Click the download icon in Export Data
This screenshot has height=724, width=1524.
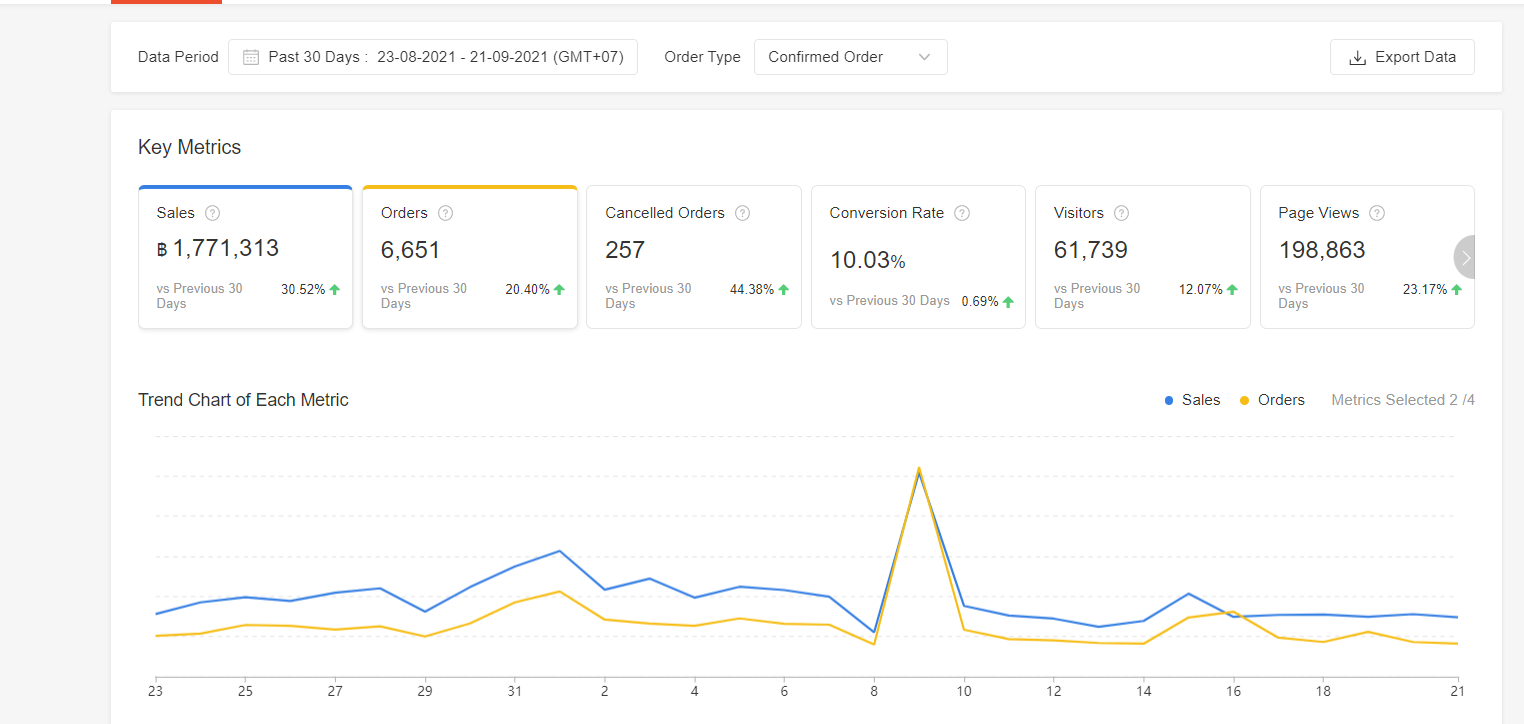pos(1357,57)
